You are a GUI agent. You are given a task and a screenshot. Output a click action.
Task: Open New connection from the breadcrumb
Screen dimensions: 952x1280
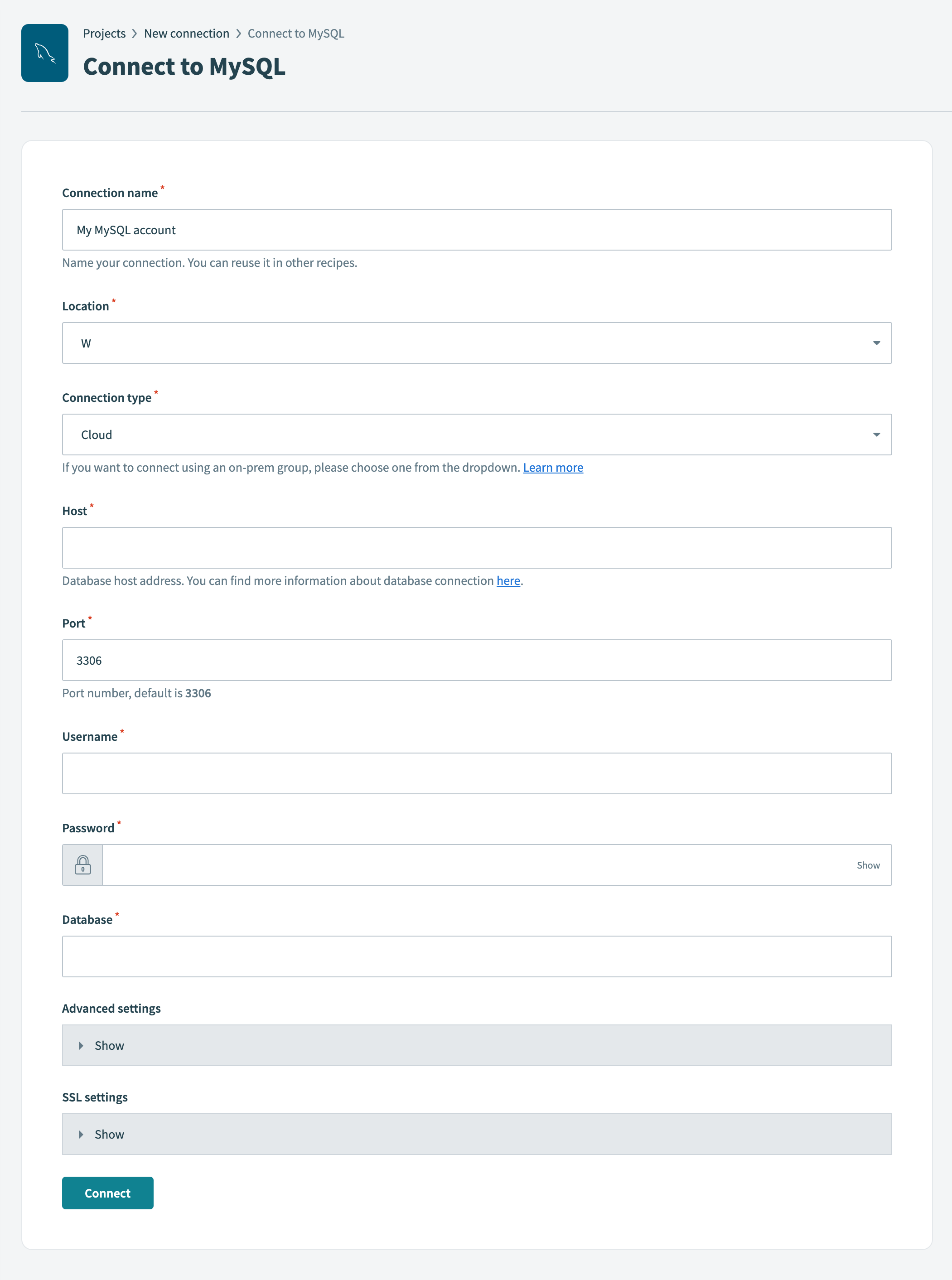(x=186, y=33)
